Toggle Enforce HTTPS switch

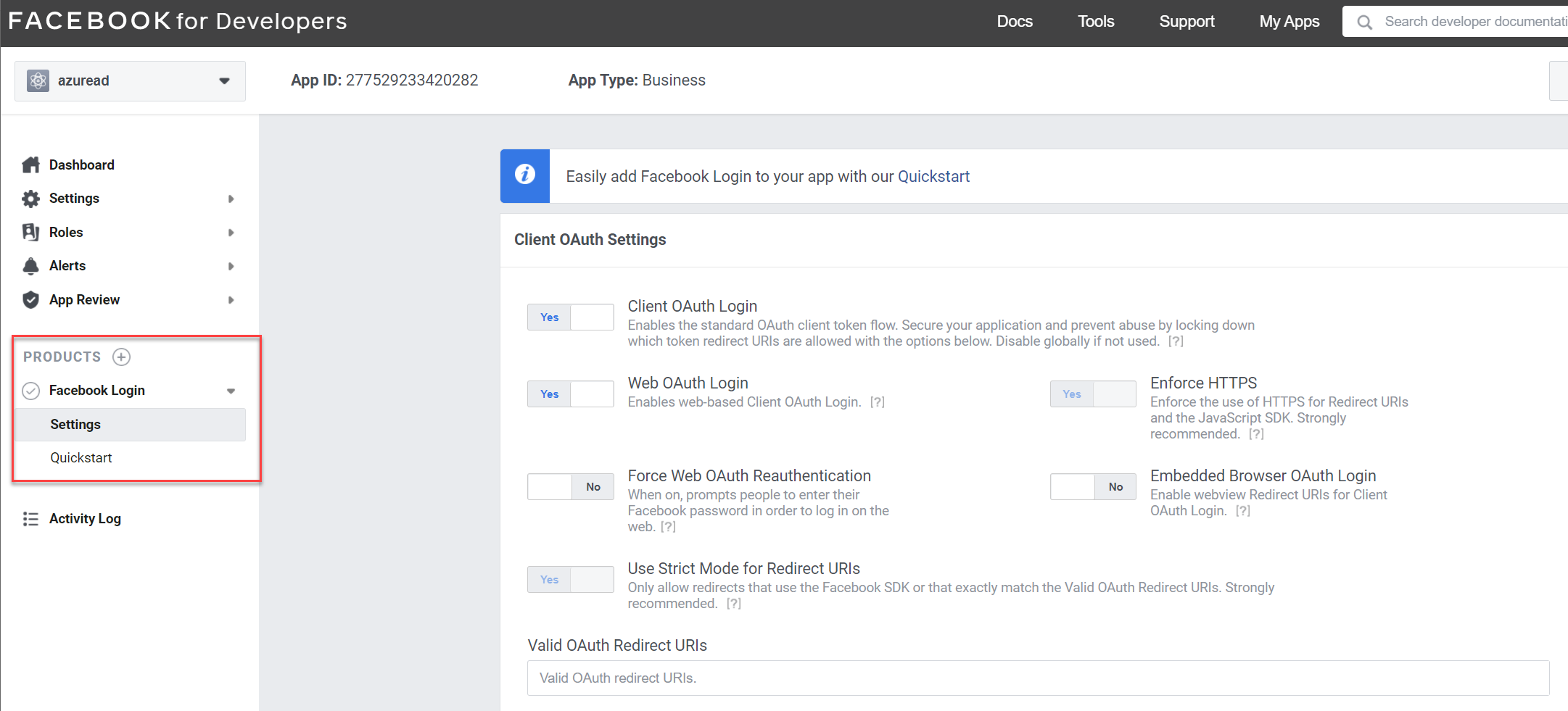[x=1093, y=394]
